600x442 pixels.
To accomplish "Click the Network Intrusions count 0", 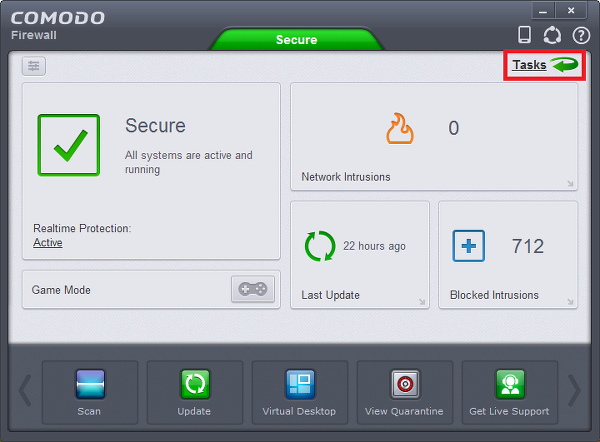I will [453, 128].
